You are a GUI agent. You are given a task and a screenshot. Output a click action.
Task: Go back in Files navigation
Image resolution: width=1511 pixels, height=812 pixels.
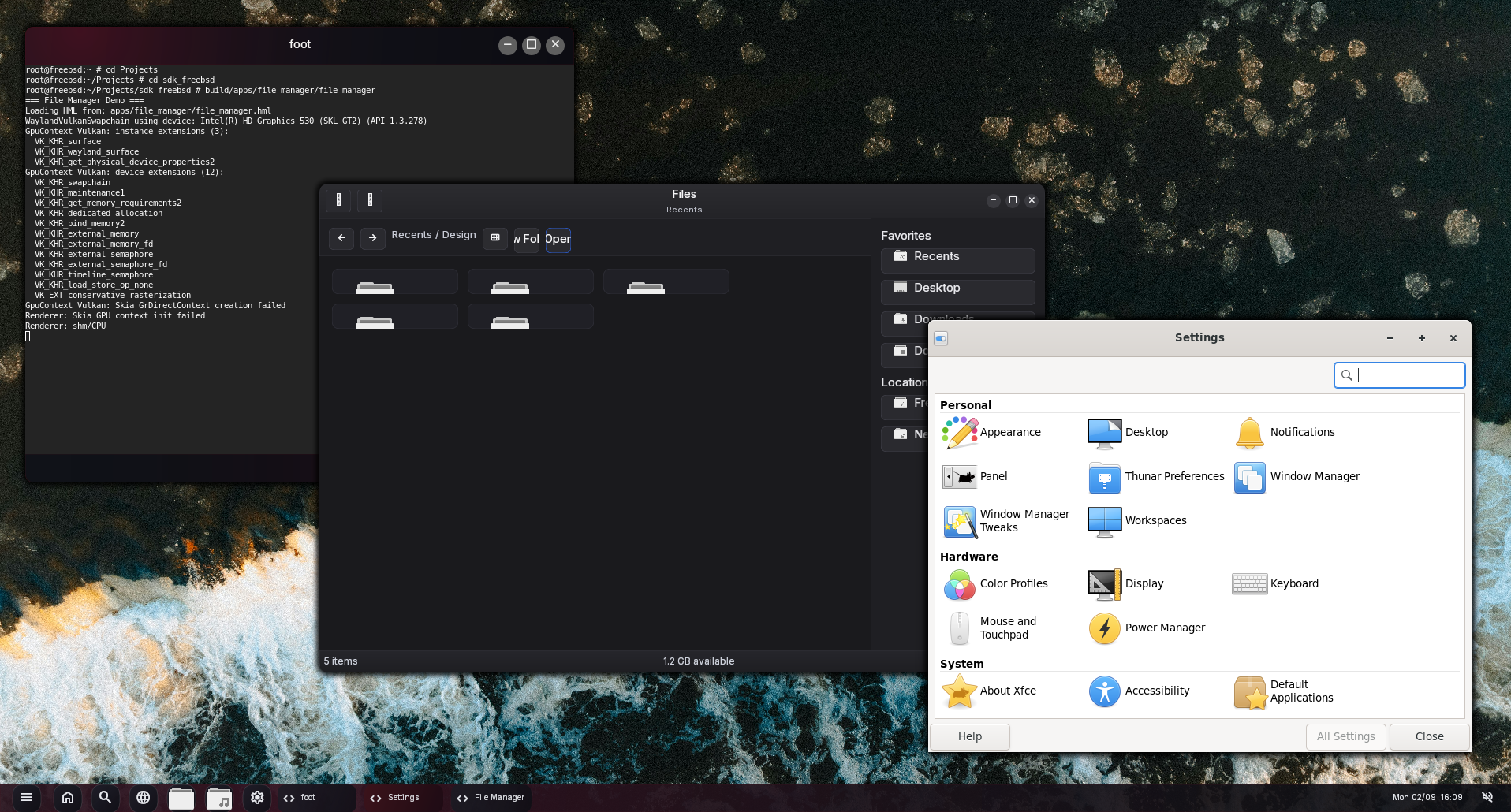coord(341,237)
